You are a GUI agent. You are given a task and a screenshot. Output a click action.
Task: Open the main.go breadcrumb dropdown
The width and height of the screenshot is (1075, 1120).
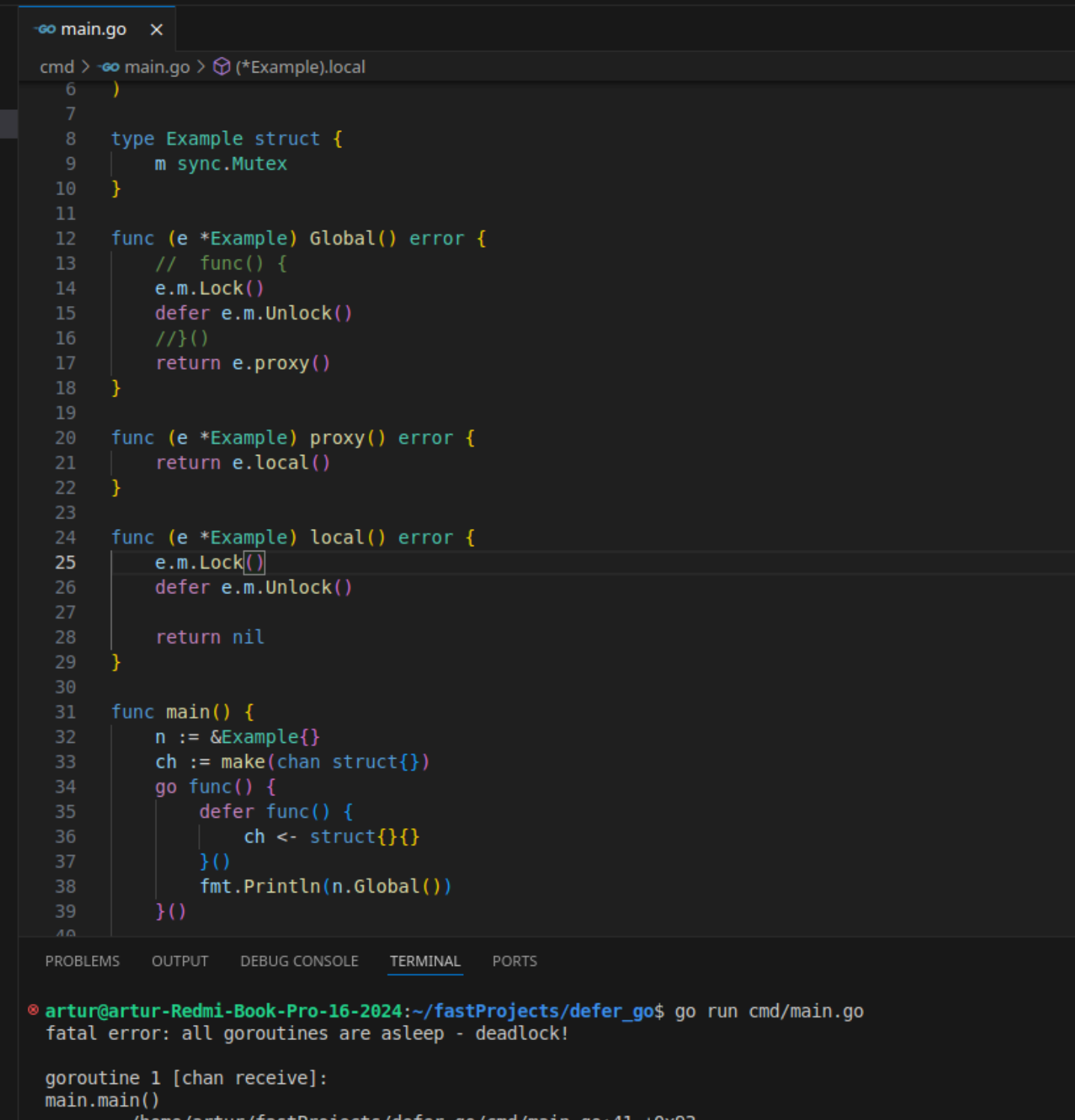pyautogui.click(x=157, y=67)
